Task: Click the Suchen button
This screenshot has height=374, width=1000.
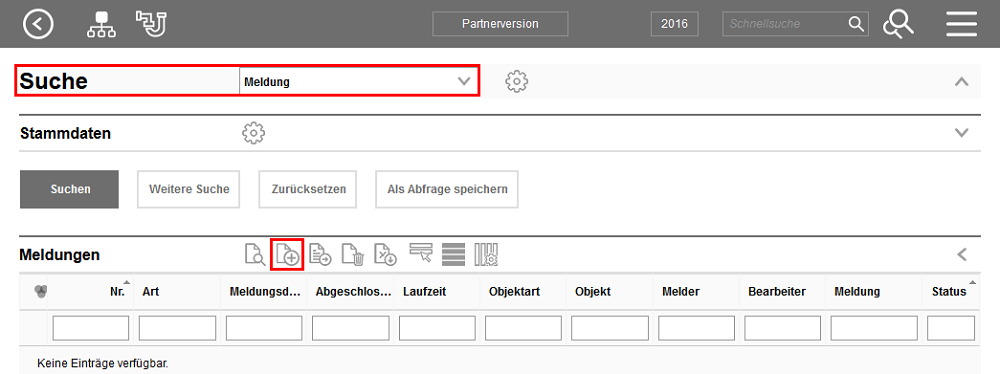Action: (x=70, y=190)
